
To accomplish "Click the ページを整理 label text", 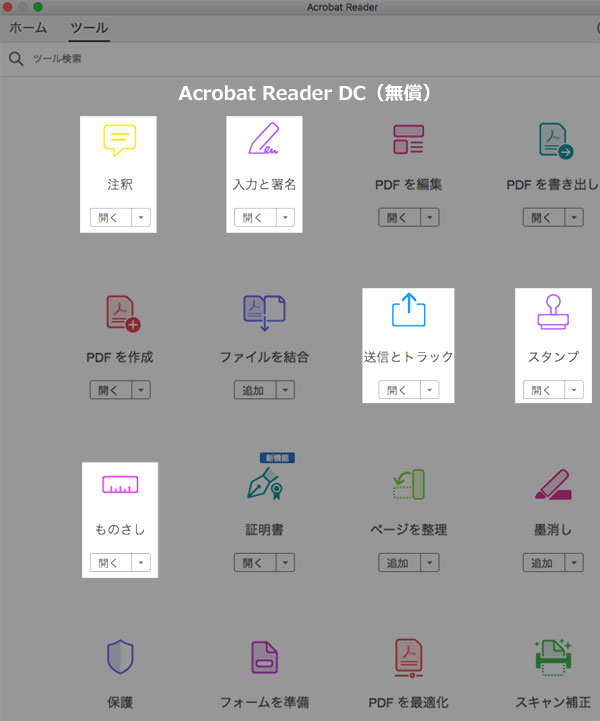I will tap(409, 530).
